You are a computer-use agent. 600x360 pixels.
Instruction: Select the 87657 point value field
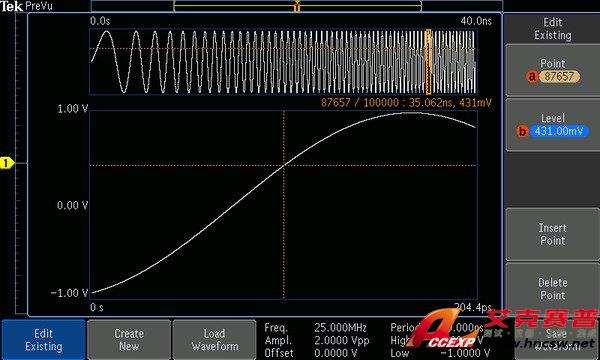coord(559,77)
